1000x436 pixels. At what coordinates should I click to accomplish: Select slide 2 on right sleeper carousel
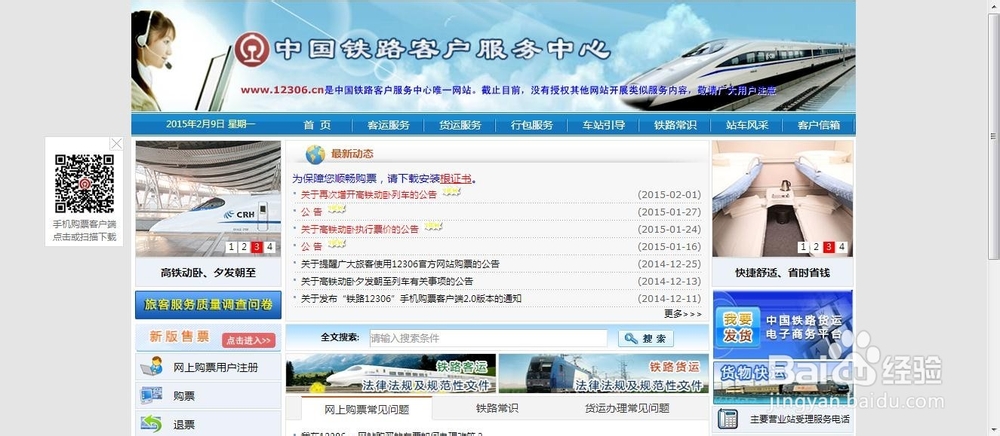click(816, 247)
